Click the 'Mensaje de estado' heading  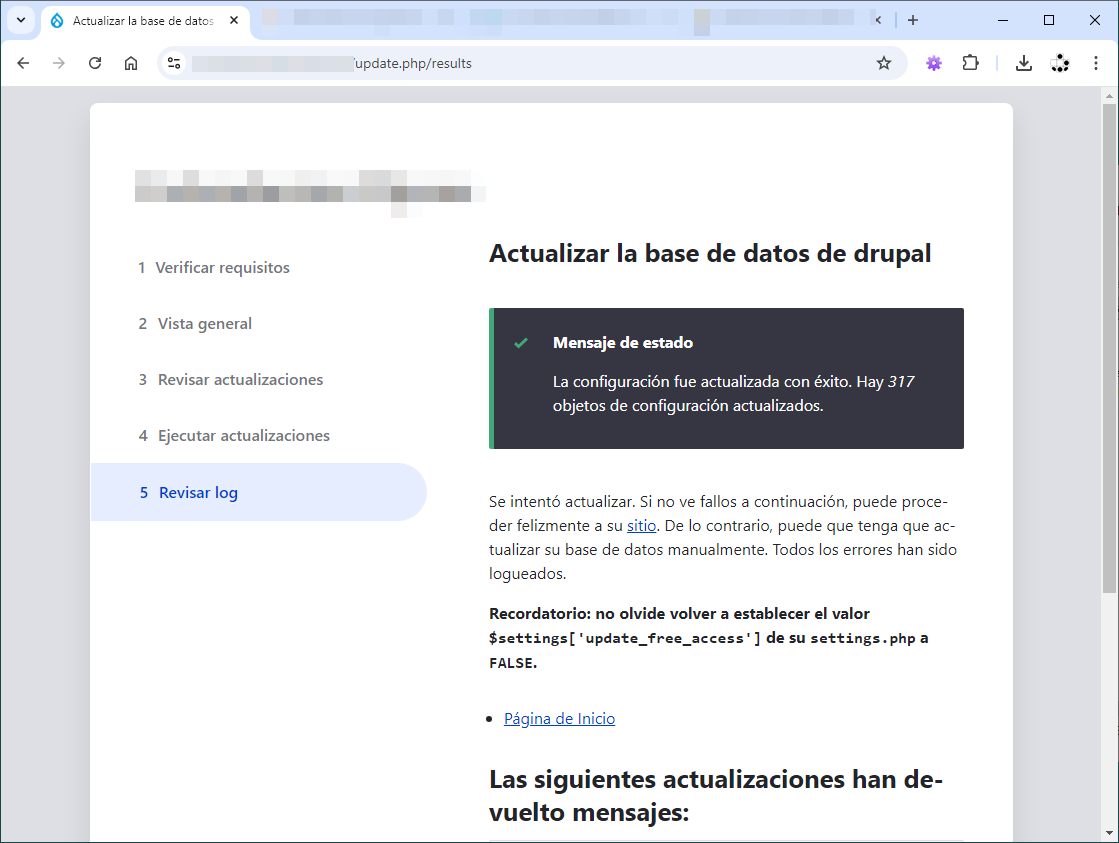point(623,343)
